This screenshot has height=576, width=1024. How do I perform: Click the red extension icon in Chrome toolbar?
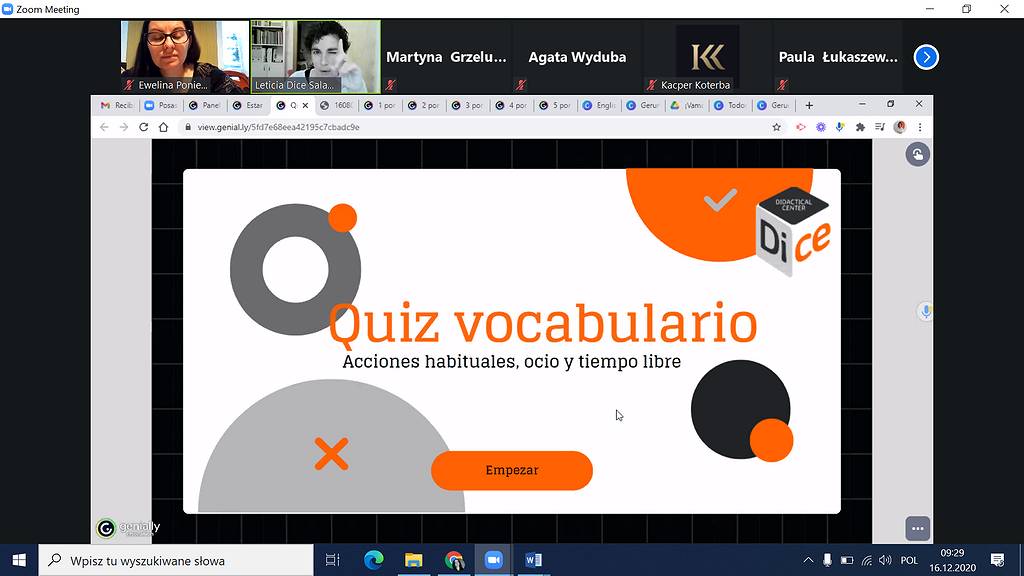coord(800,127)
